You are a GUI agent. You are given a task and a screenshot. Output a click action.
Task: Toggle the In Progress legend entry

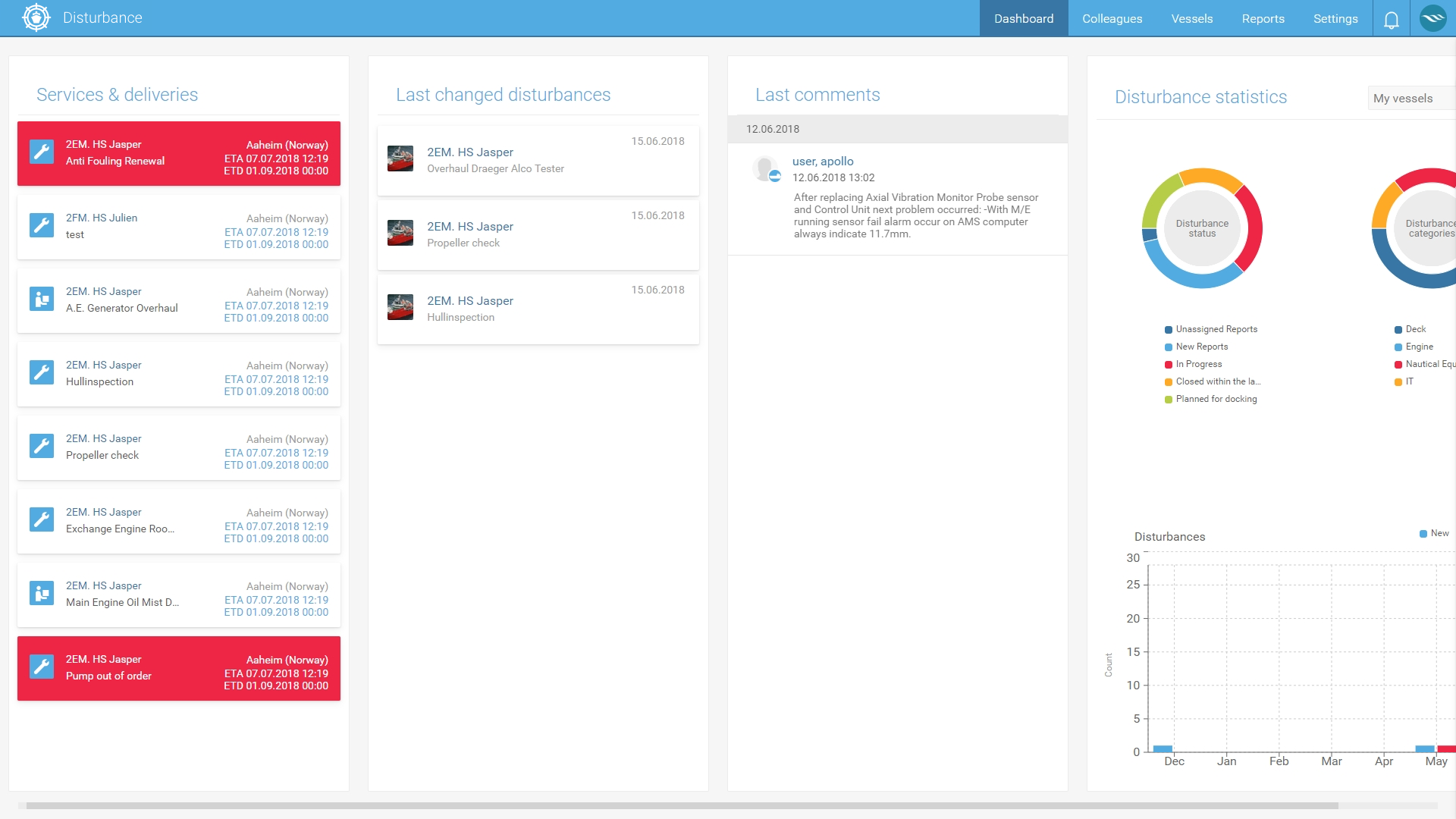coord(1198,364)
